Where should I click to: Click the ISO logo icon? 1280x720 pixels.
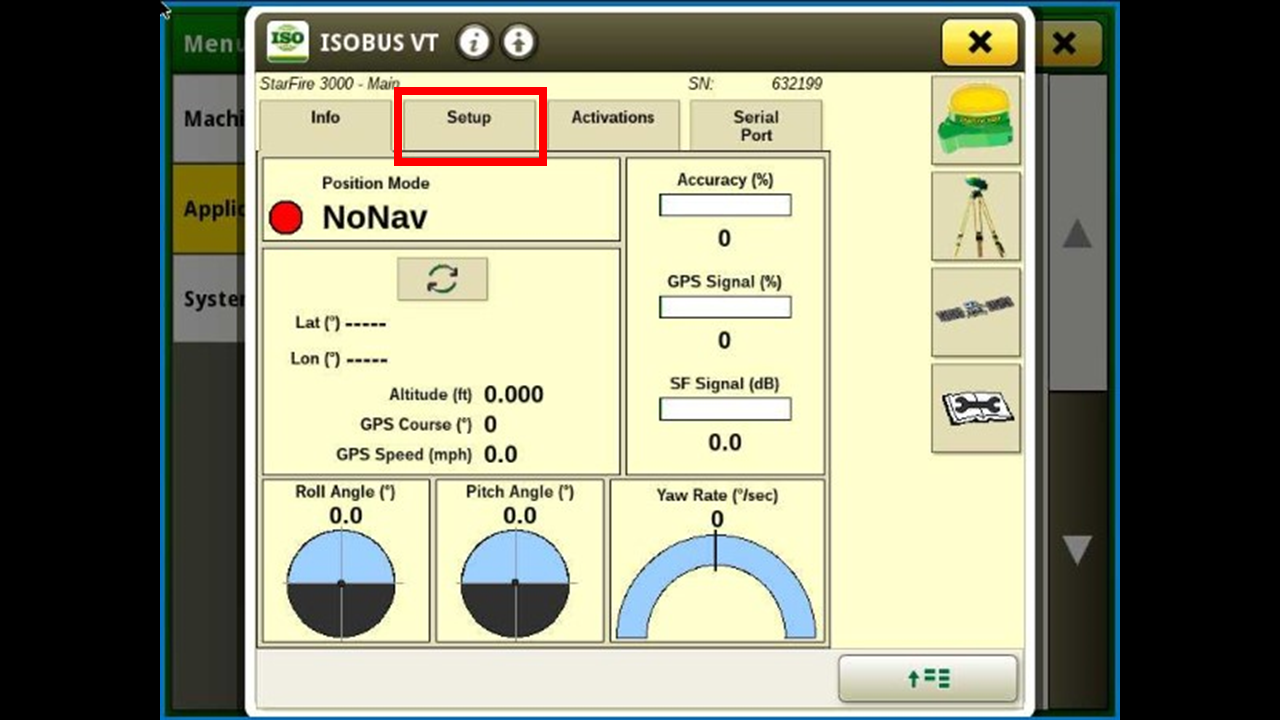pos(288,42)
